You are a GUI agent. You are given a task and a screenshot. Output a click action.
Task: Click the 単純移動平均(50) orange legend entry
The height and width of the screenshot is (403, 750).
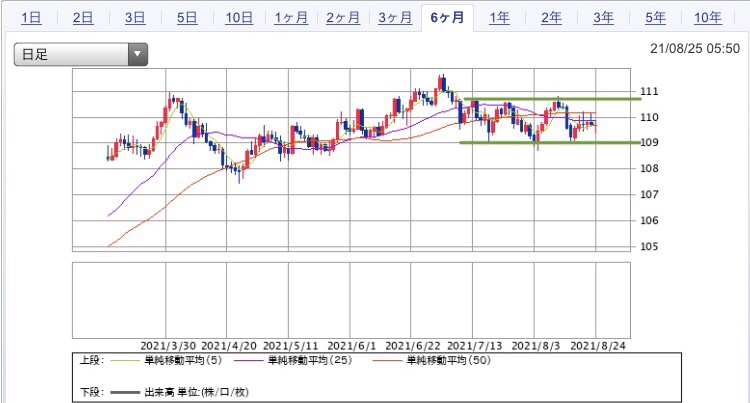click(x=431, y=360)
